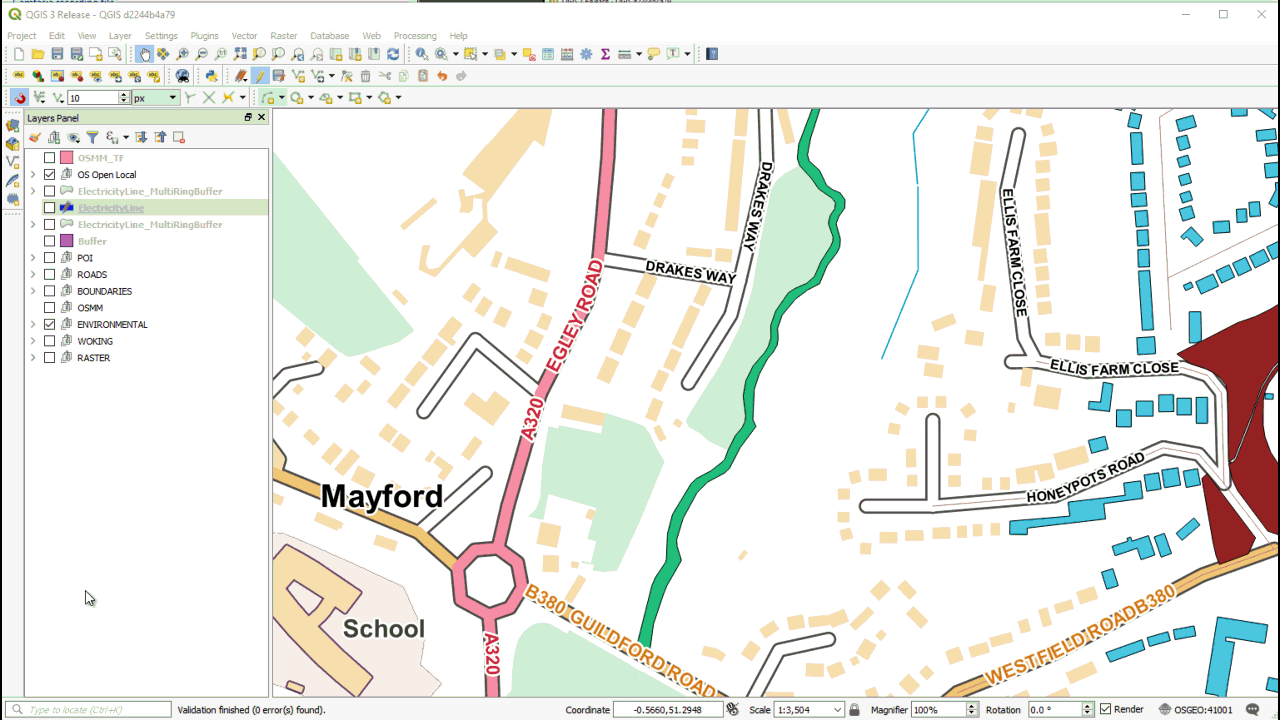The width and height of the screenshot is (1280, 720).
Task: Click the Magnifier 100% spin box
Action: click(945, 710)
